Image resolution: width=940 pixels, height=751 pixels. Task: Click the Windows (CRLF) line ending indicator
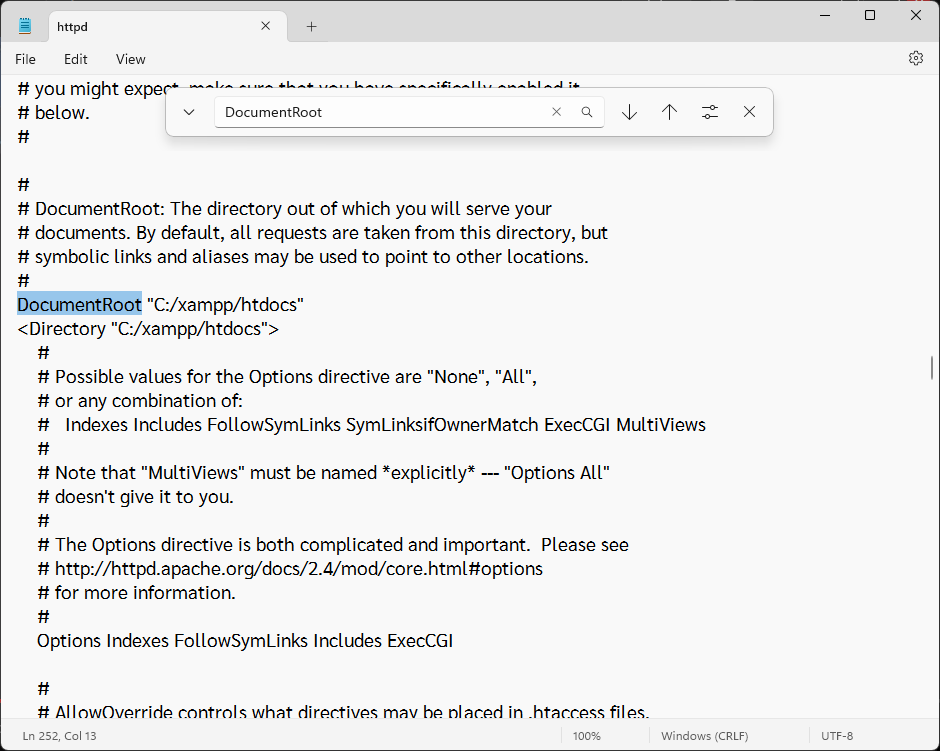(704, 736)
